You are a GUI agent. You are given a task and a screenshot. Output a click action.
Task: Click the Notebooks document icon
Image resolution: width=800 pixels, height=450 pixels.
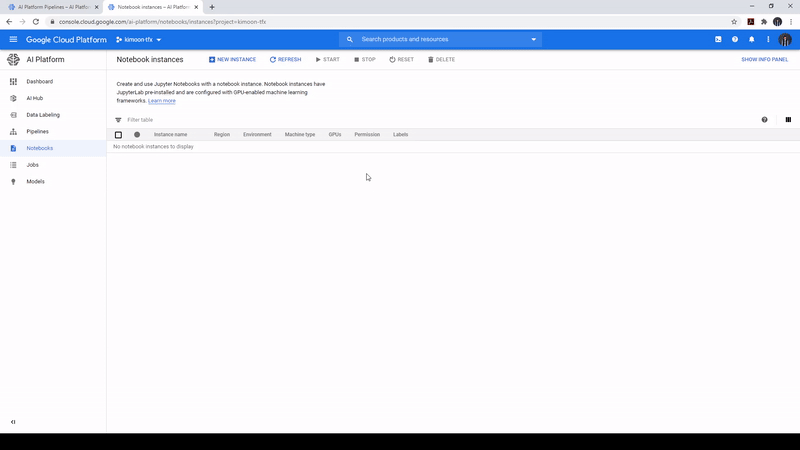point(13,148)
